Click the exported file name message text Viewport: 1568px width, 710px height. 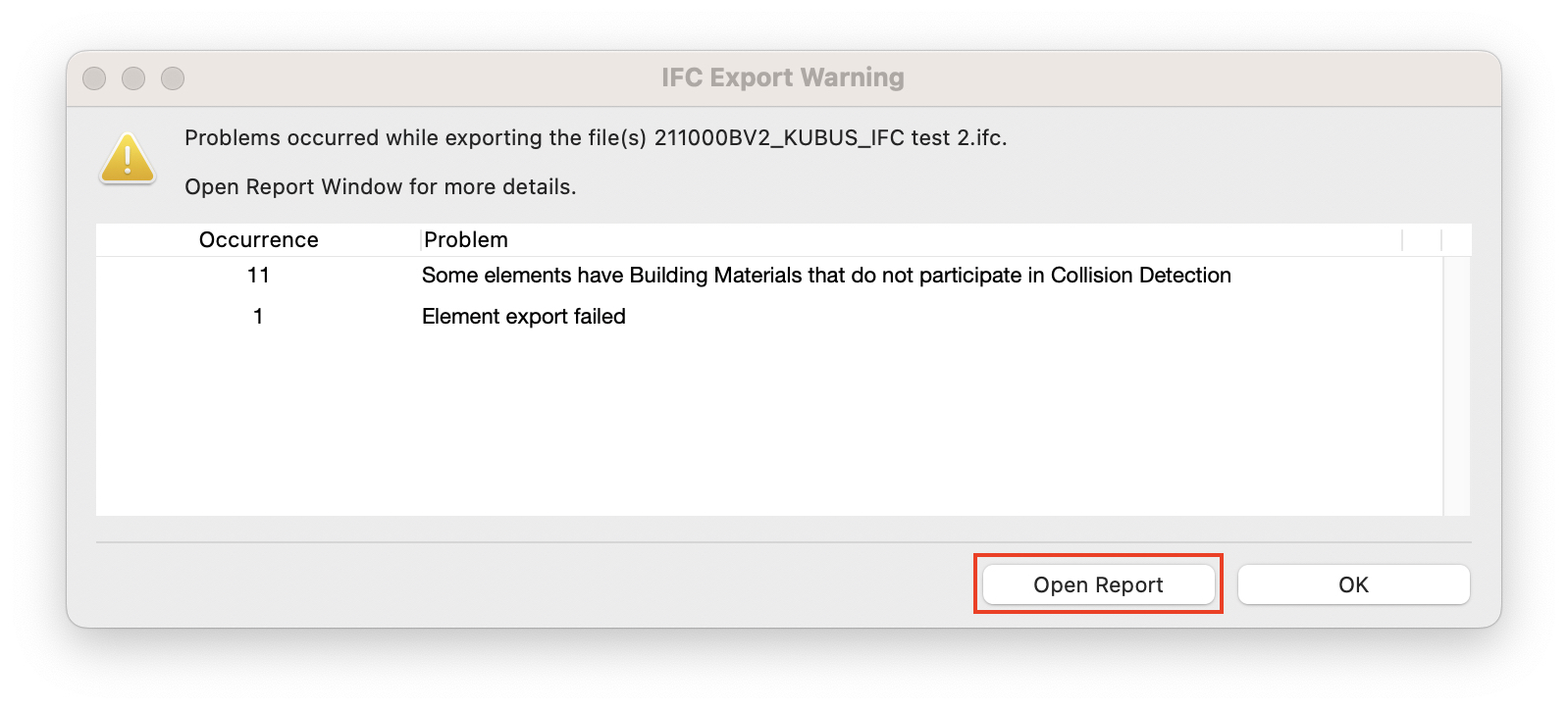(596, 137)
